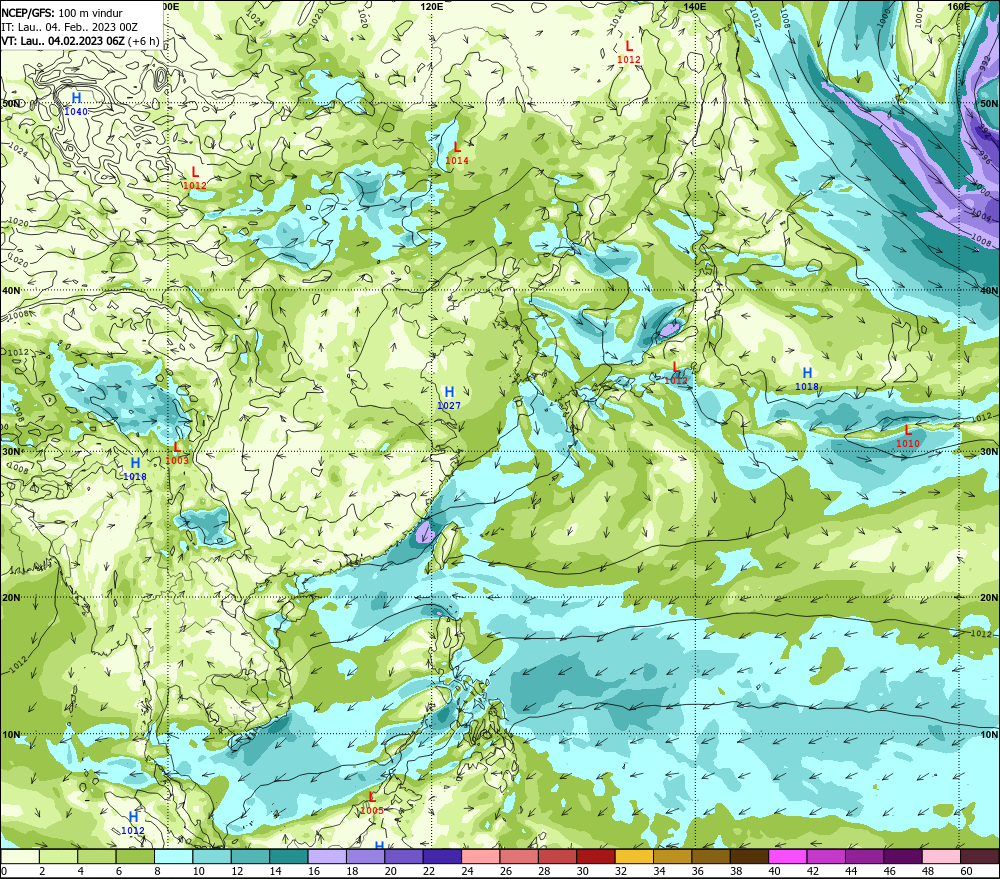This screenshot has height=879, width=1000.
Task: Click the 'VT: Lau.. 04.02.2023 06Z (+6 h)' line
Action: click(x=80, y=41)
